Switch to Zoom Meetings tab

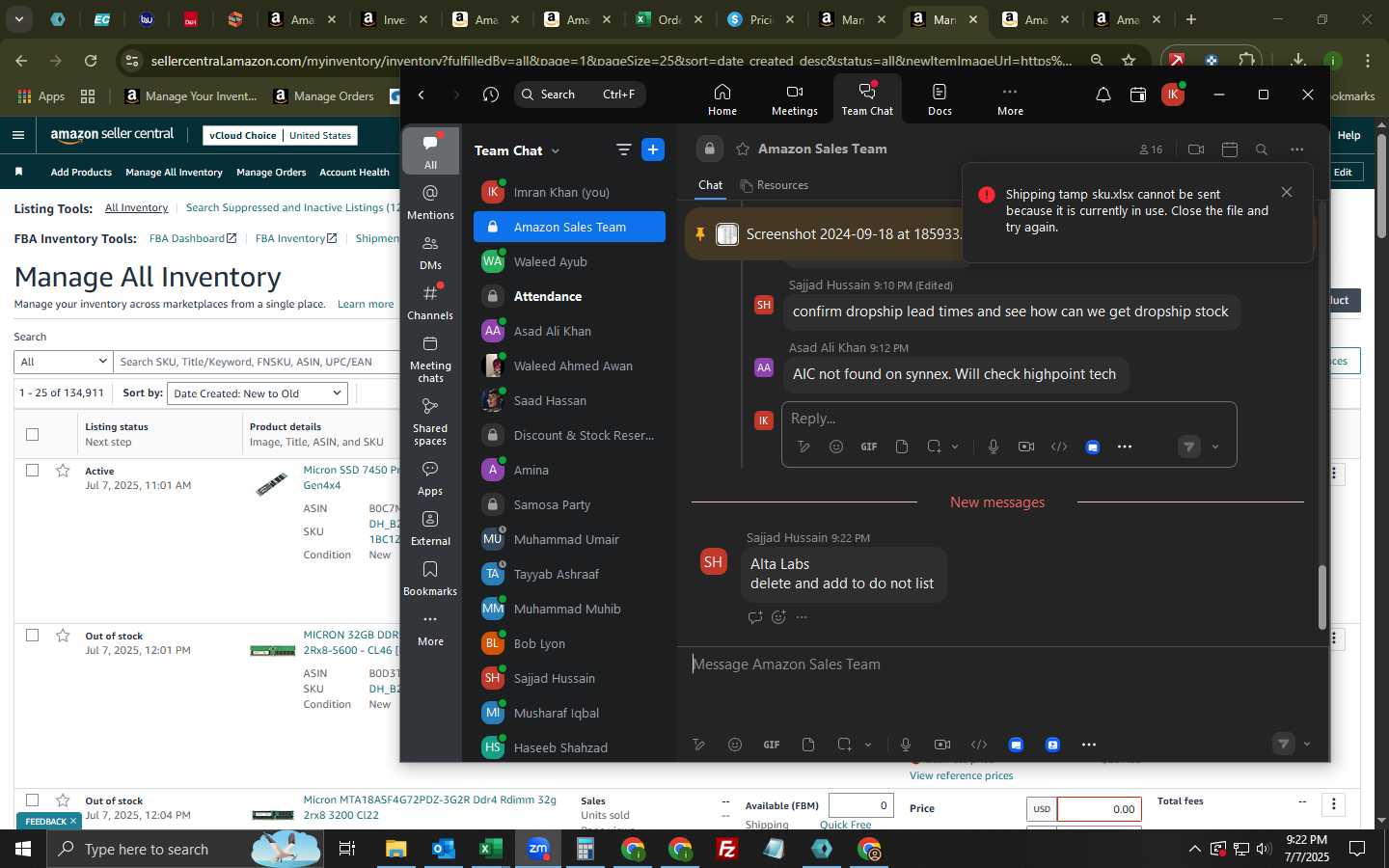(x=795, y=99)
